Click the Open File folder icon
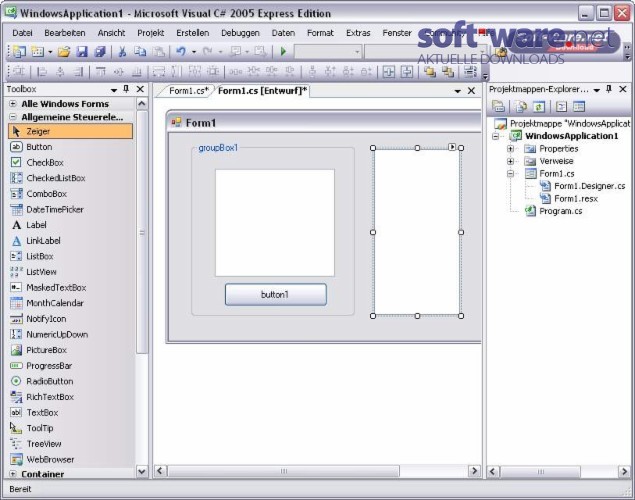The width and height of the screenshot is (635, 500). tap(64, 52)
